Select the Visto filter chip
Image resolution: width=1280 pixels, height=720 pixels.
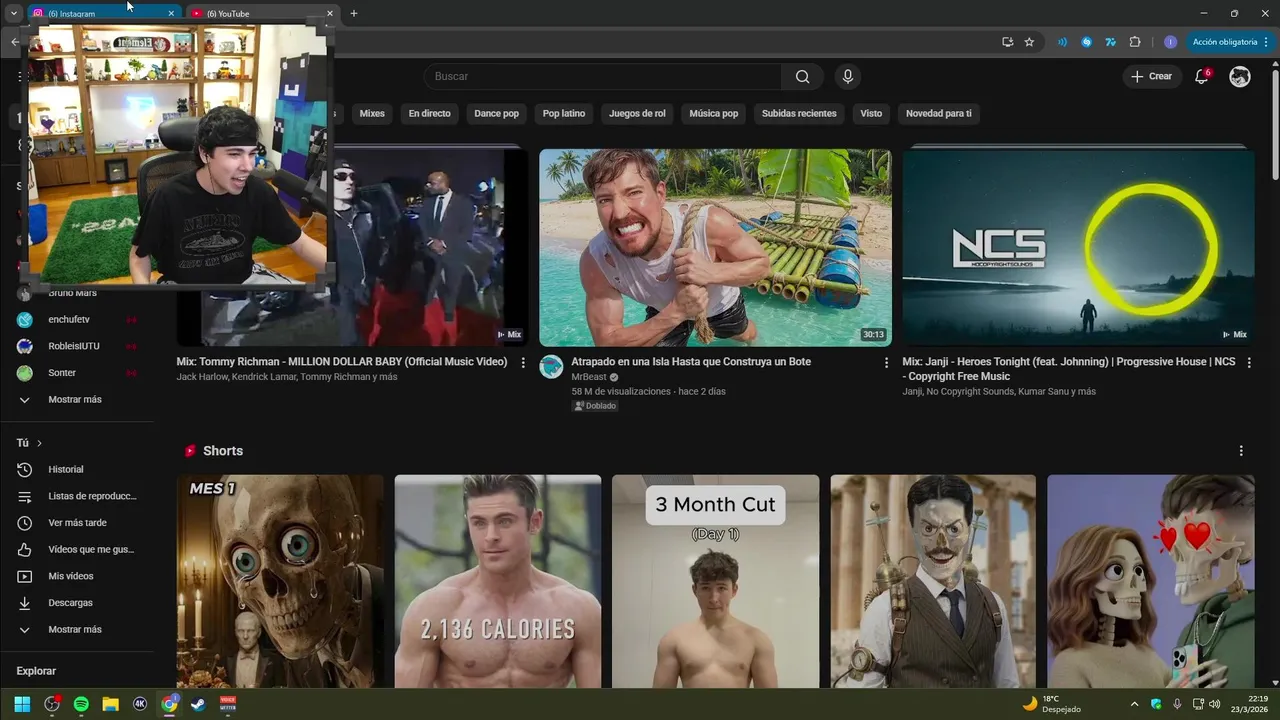(x=871, y=113)
